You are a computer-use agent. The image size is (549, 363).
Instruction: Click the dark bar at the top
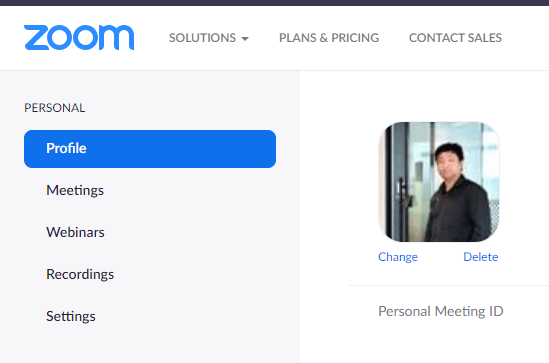(274, 3)
